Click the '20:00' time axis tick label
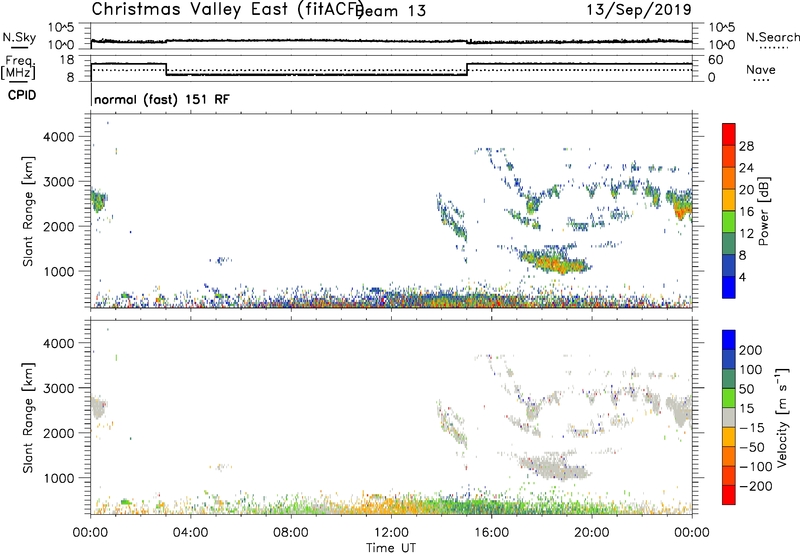Screen dimensions: 800x554 click(x=592, y=533)
